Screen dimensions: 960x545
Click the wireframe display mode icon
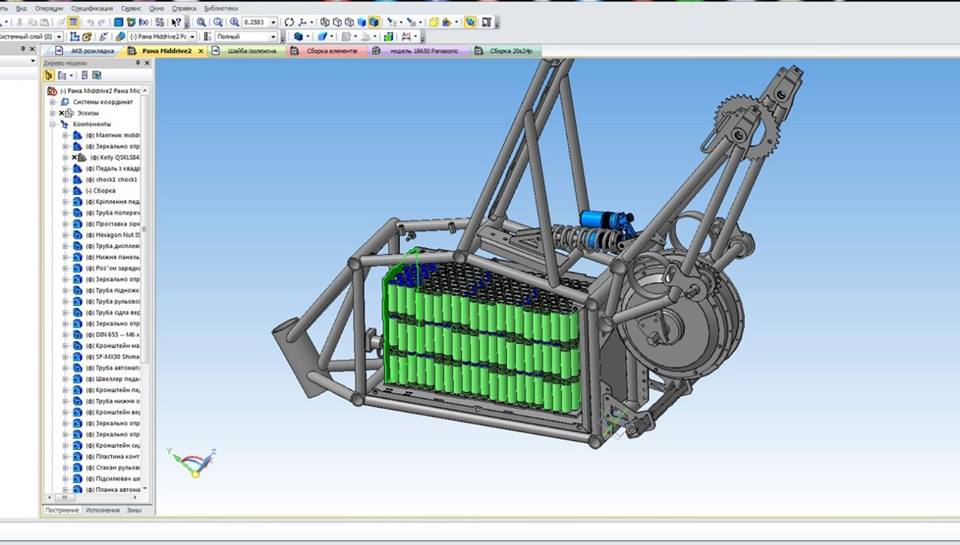[324, 21]
